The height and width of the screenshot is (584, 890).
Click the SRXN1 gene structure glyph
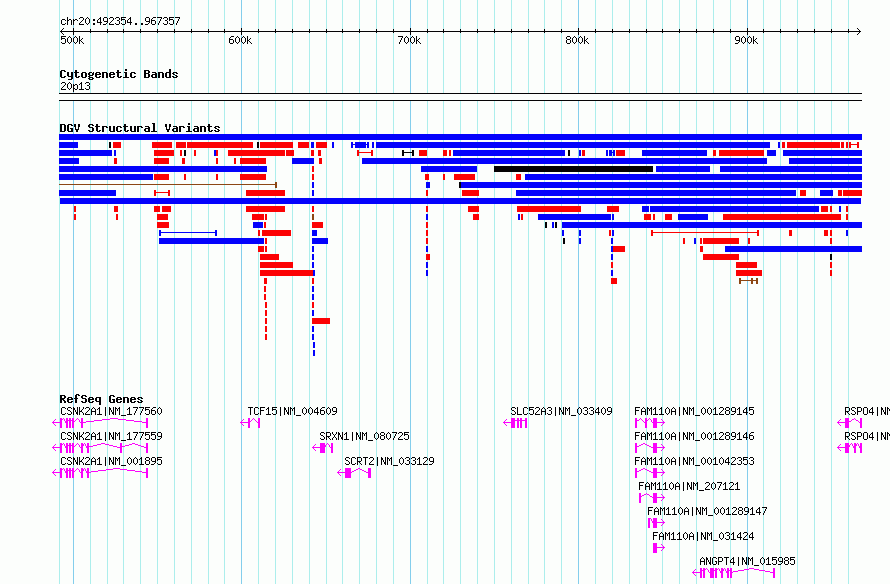click(x=322, y=448)
